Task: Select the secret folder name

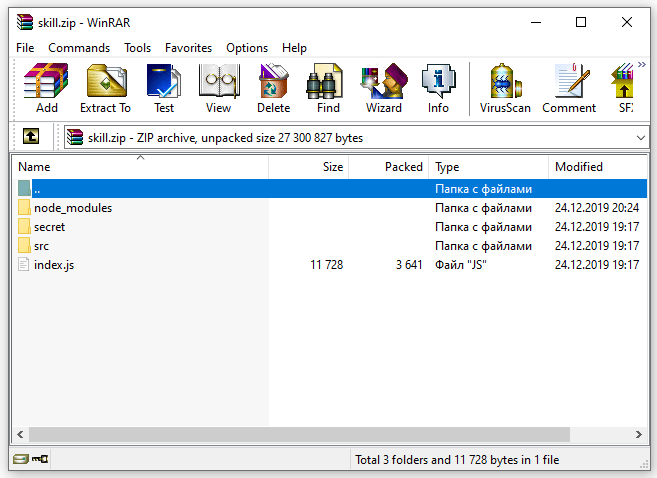Action: coord(49,227)
